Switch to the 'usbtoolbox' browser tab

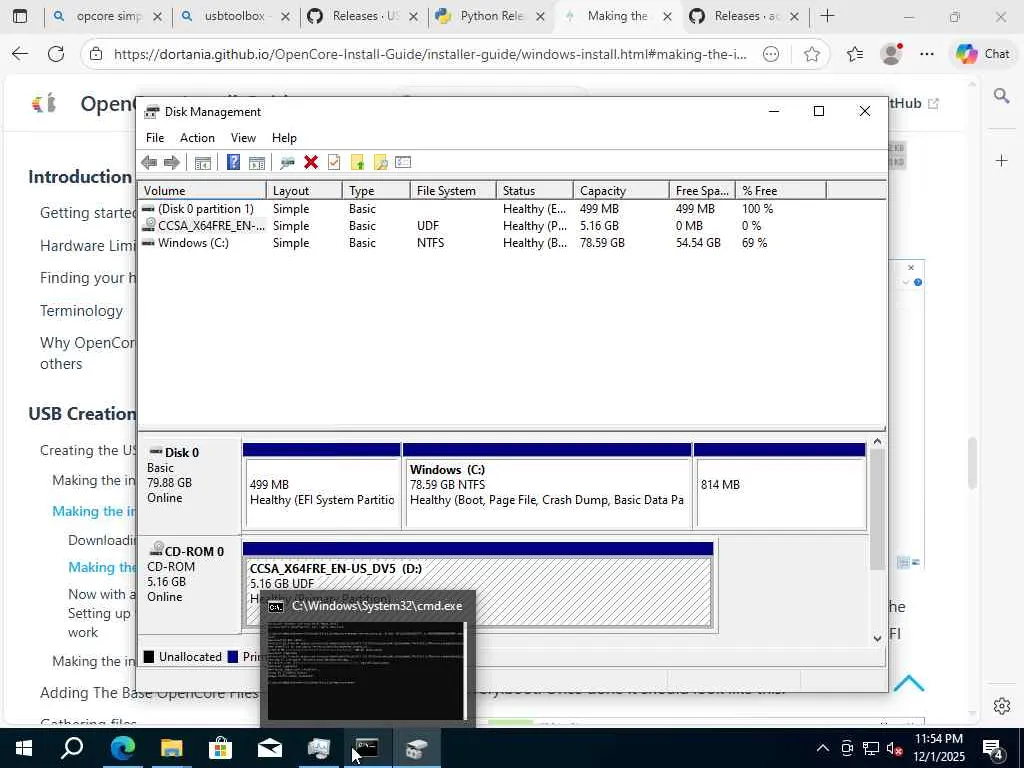(x=234, y=16)
